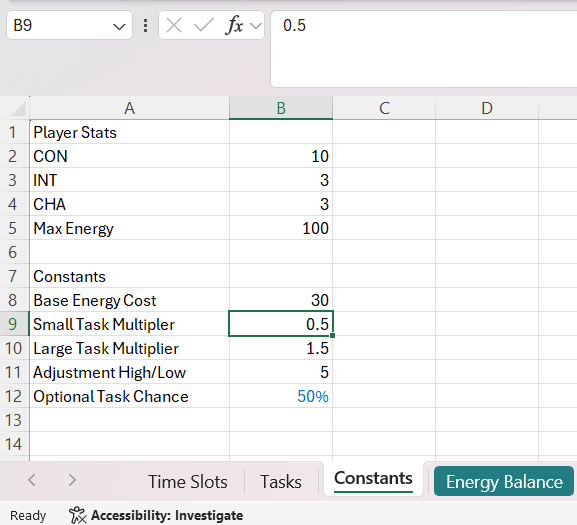Image resolution: width=577 pixels, height=525 pixels.
Task: Click the blue 50% value cell
Action: (281, 396)
